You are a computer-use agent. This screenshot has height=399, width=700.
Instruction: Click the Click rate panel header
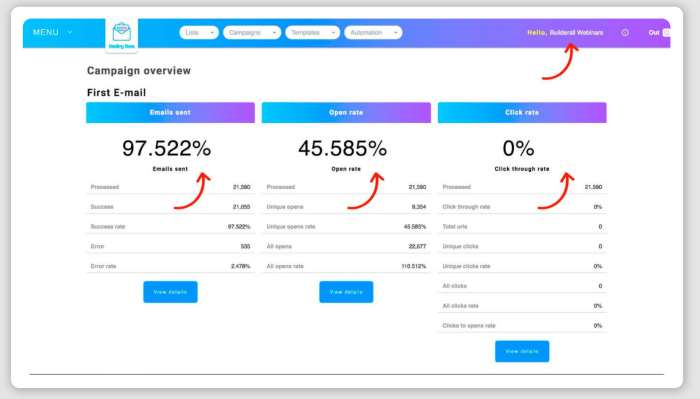[x=522, y=112]
